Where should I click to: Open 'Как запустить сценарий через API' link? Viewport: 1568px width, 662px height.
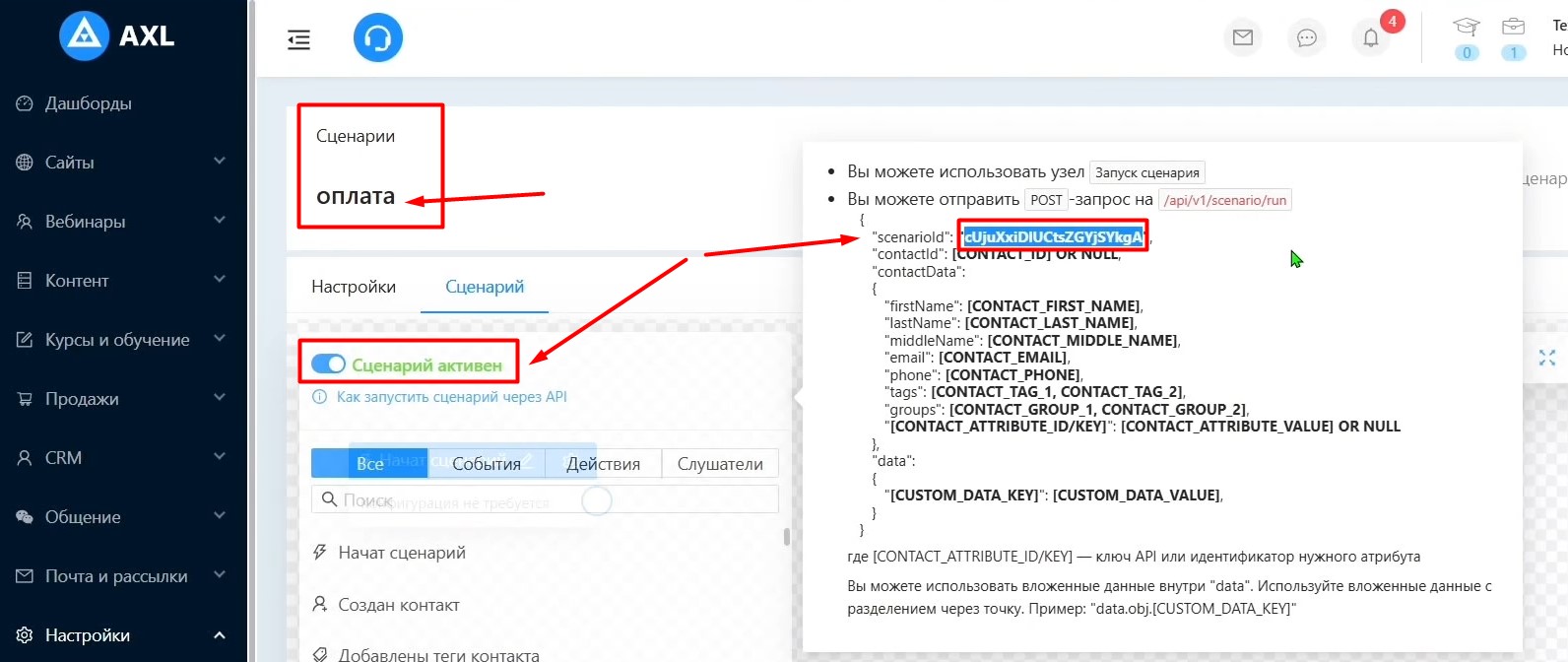pos(451,397)
